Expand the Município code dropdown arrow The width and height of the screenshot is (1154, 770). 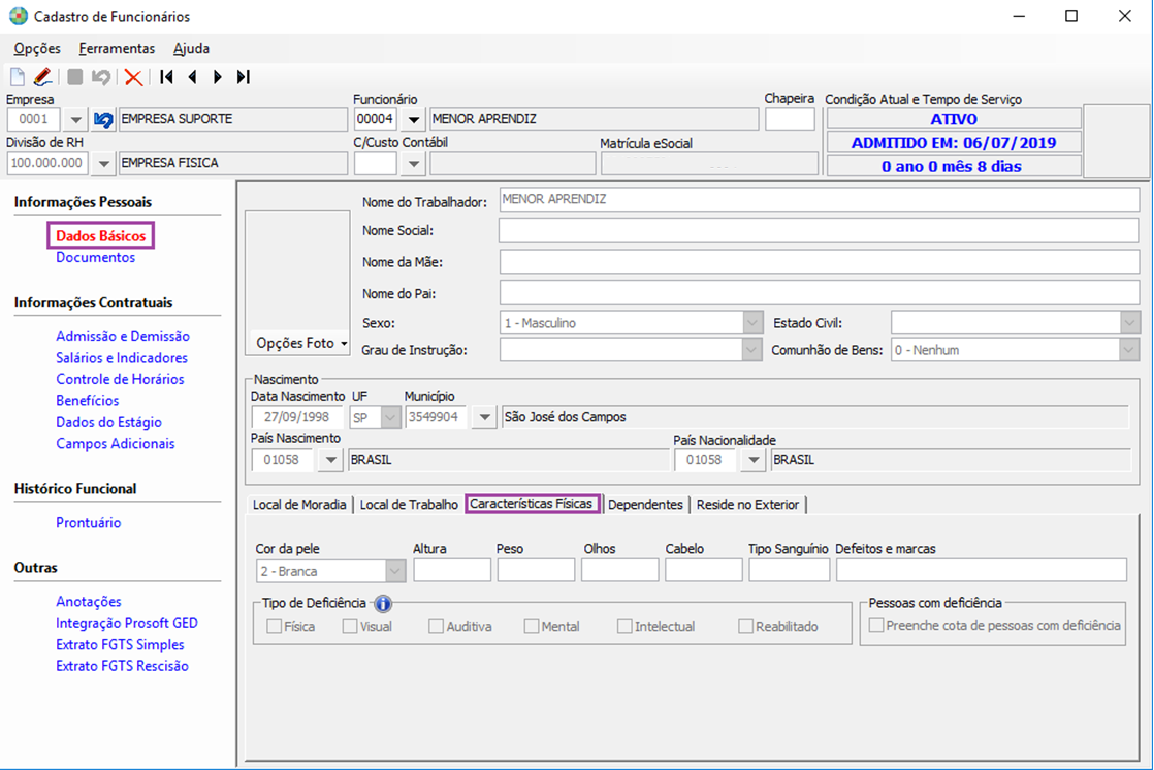pyautogui.click(x=484, y=417)
